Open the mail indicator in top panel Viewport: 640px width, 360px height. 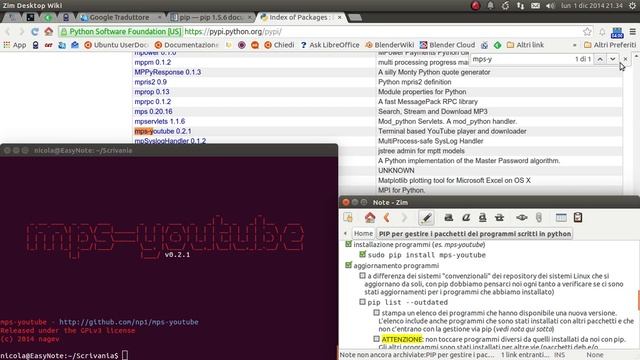pyautogui.click(x=535, y=6)
